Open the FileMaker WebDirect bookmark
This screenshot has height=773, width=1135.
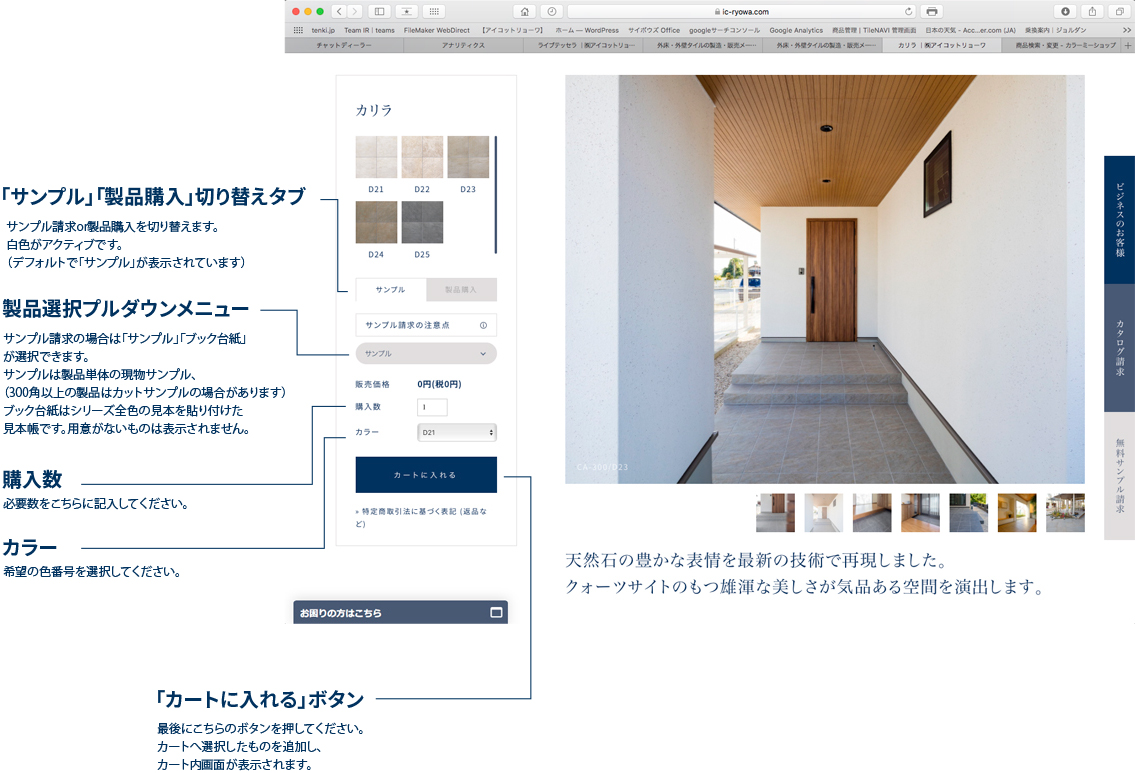(x=436, y=30)
